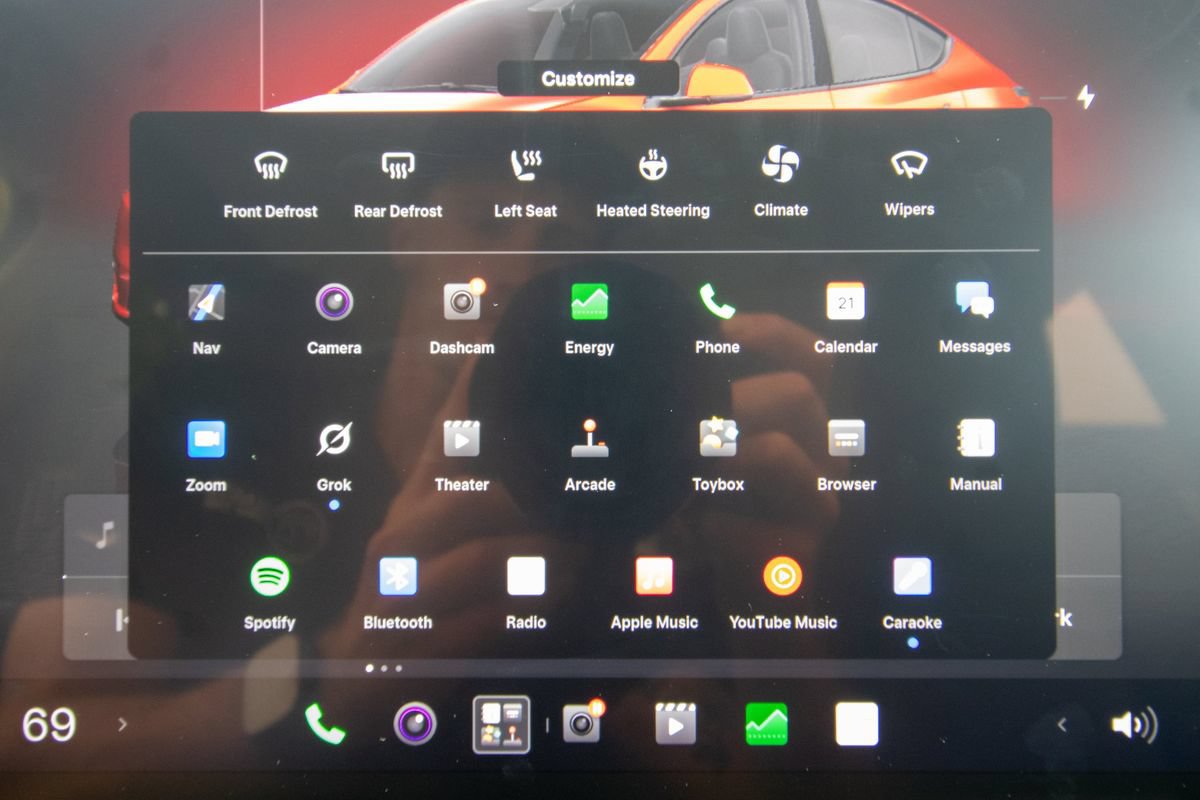Tap the Customize button
Image resolution: width=1200 pixels, height=800 pixels.
(x=588, y=79)
